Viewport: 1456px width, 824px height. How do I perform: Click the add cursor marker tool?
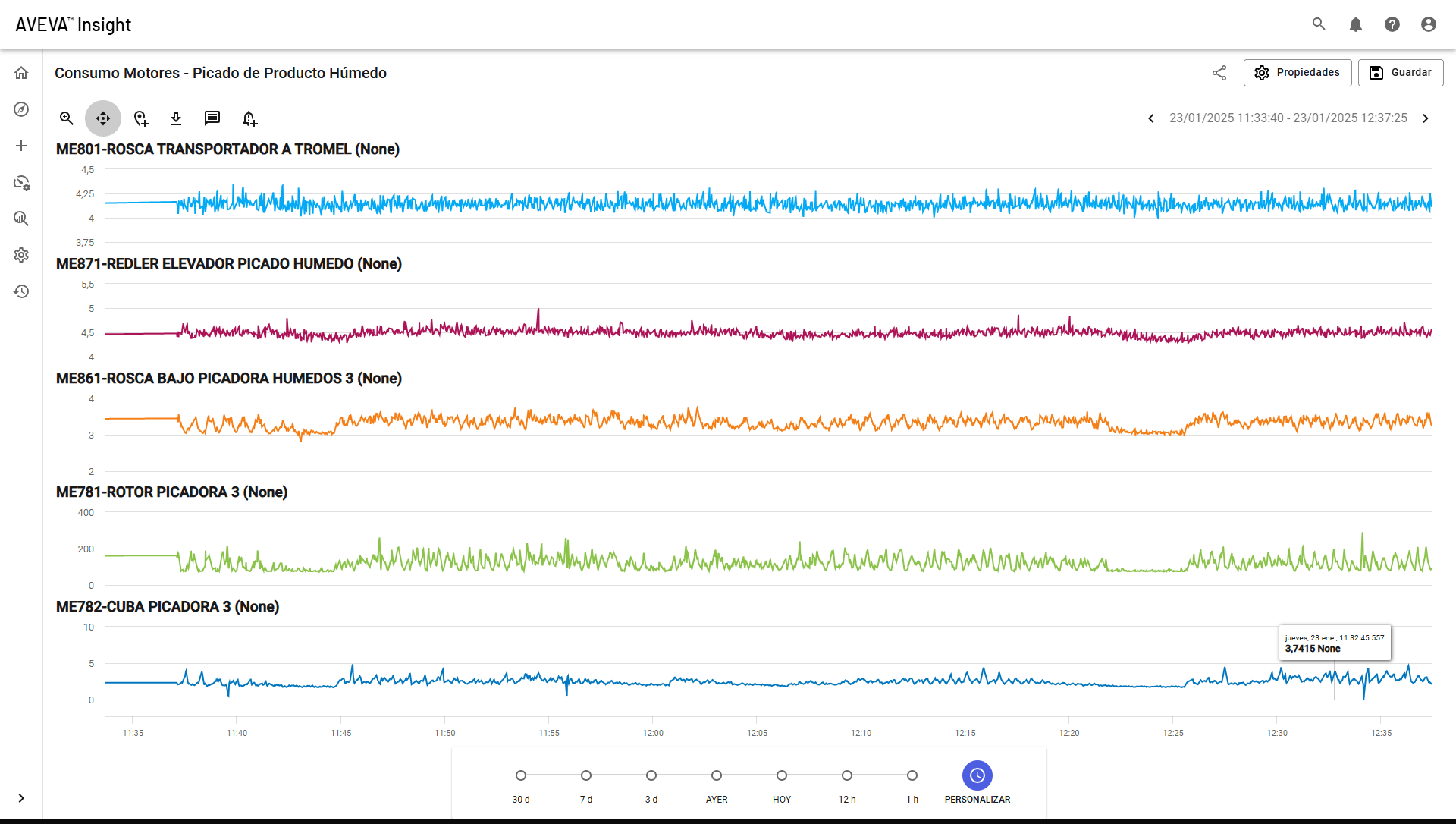coord(140,118)
